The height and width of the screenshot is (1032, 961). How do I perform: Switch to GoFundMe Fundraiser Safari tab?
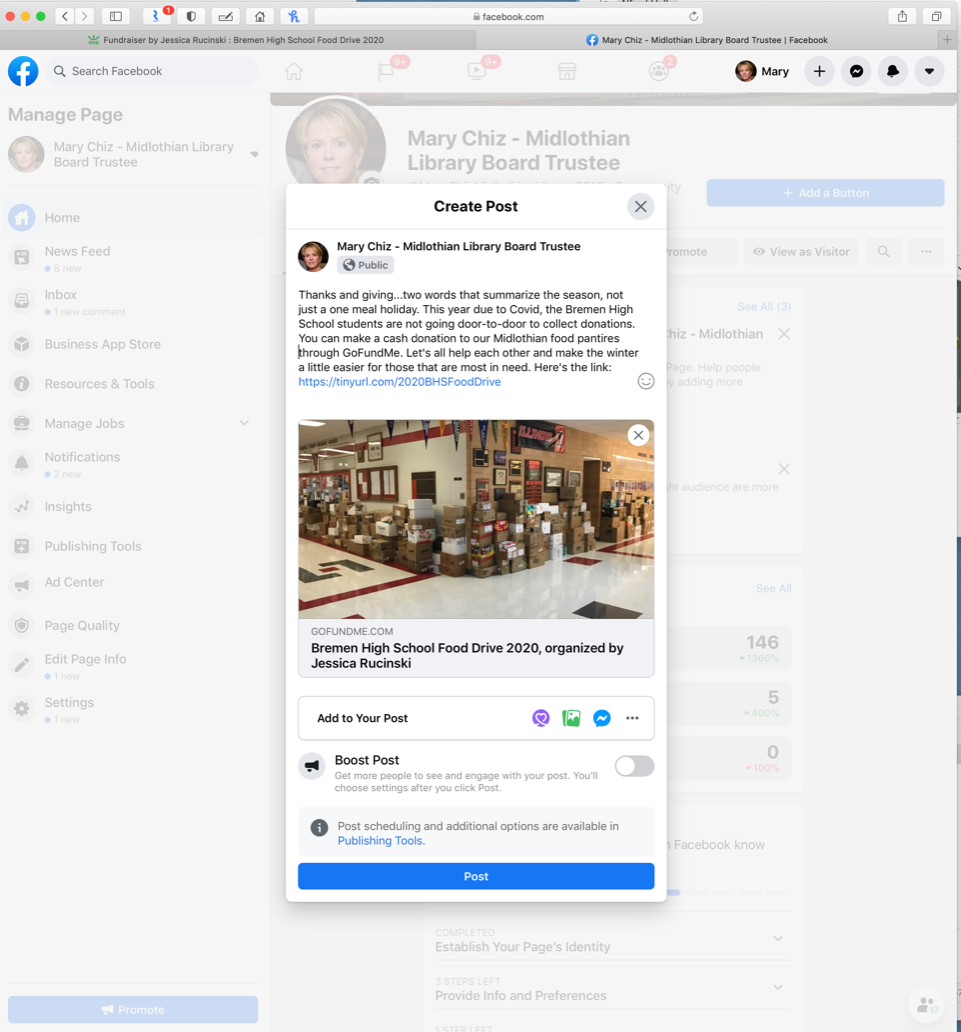[238, 40]
